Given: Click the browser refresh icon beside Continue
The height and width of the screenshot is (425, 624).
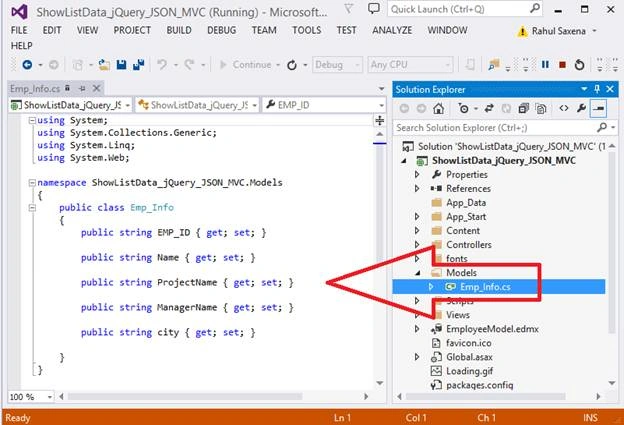Looking at the screenshot, I should pos(292,65).
